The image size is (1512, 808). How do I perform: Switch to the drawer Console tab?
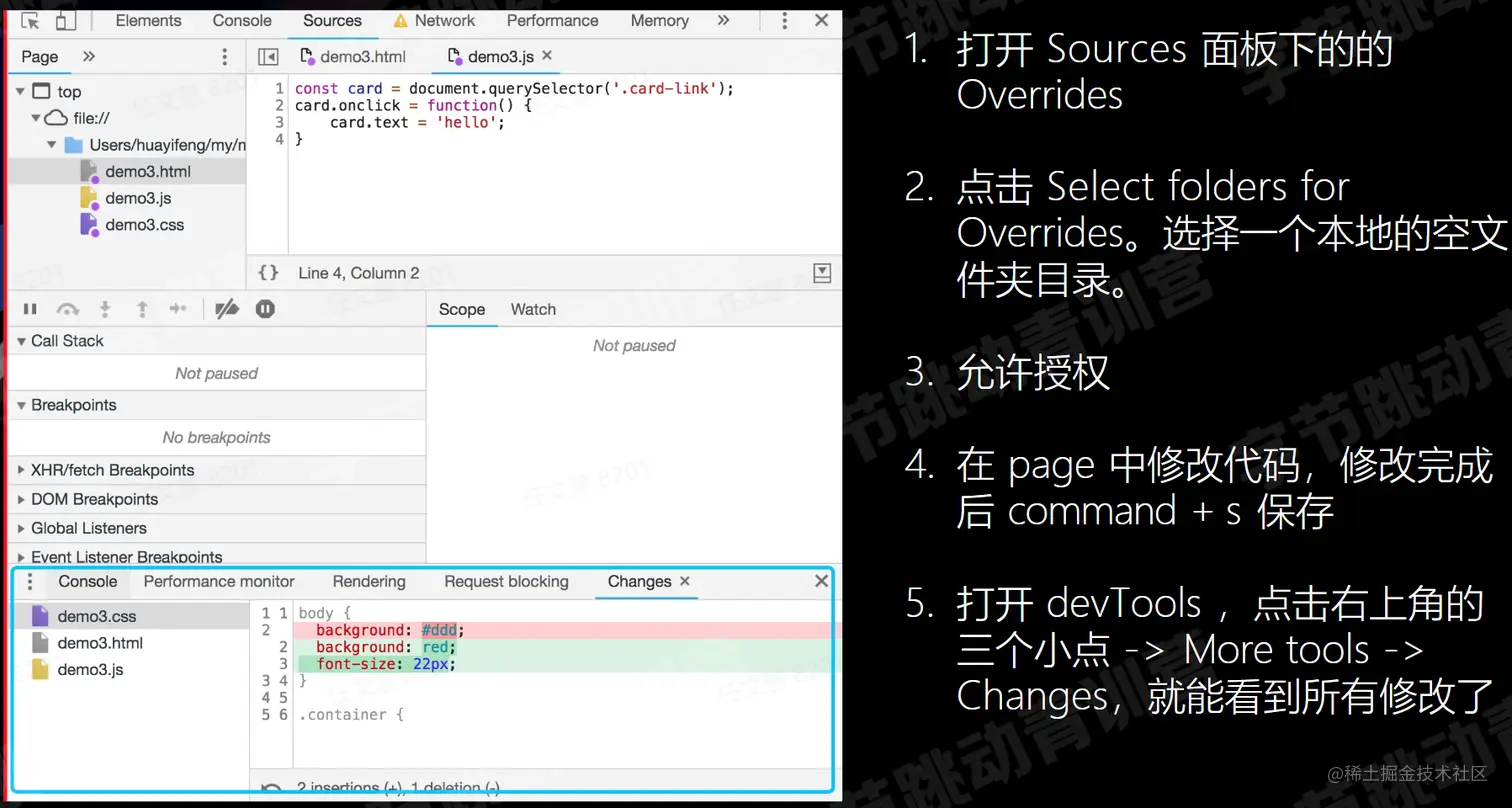pyautogui.click(x=88, y=582)
